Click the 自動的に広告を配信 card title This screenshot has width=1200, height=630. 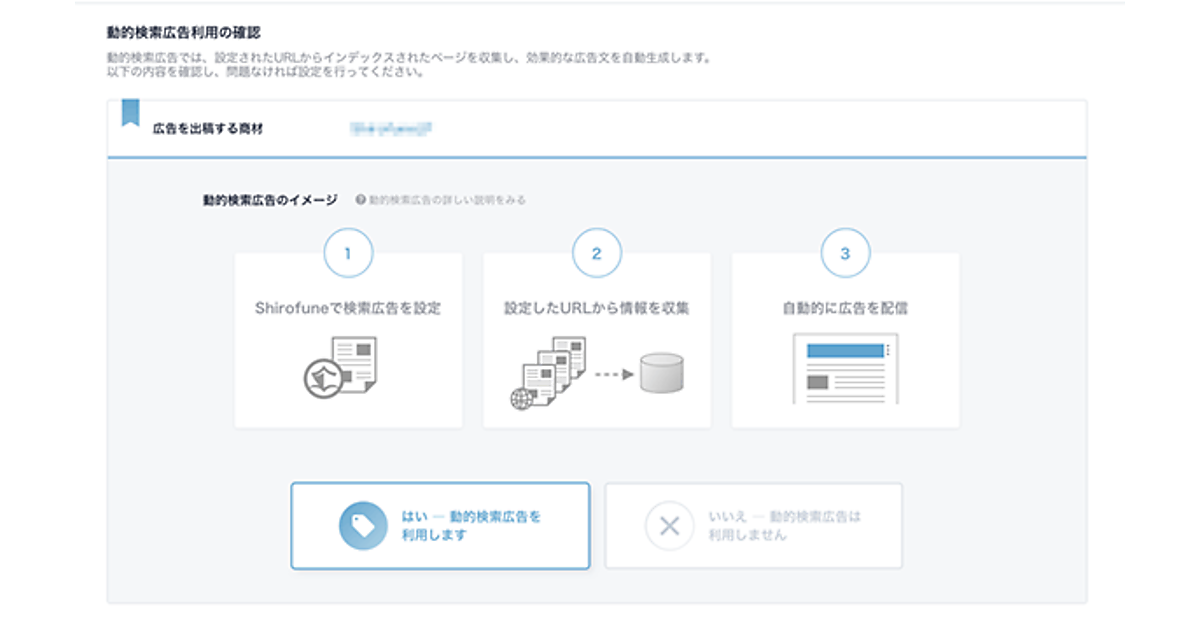845,309
